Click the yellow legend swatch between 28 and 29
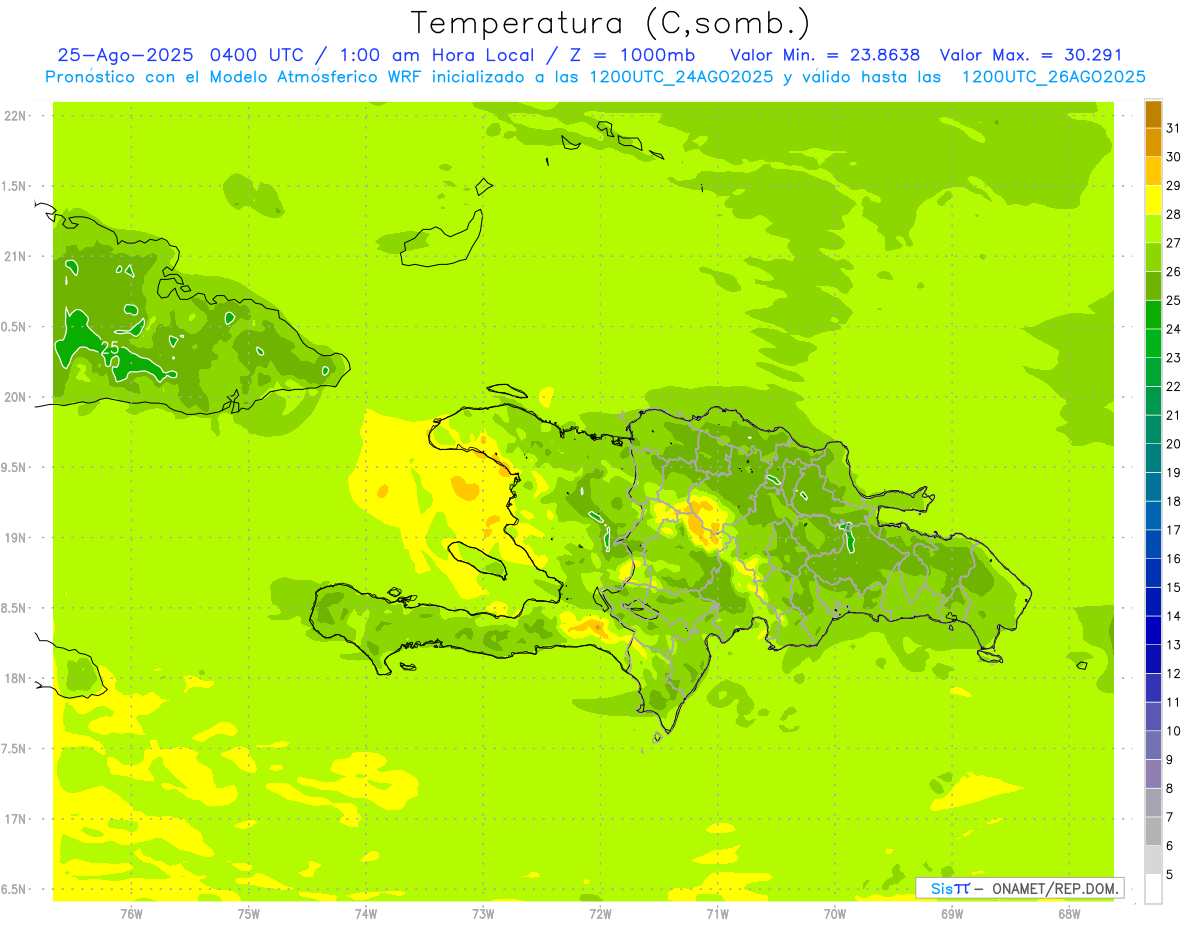The width and height of the screenshot is (1200, 927). pos(1153,200)
